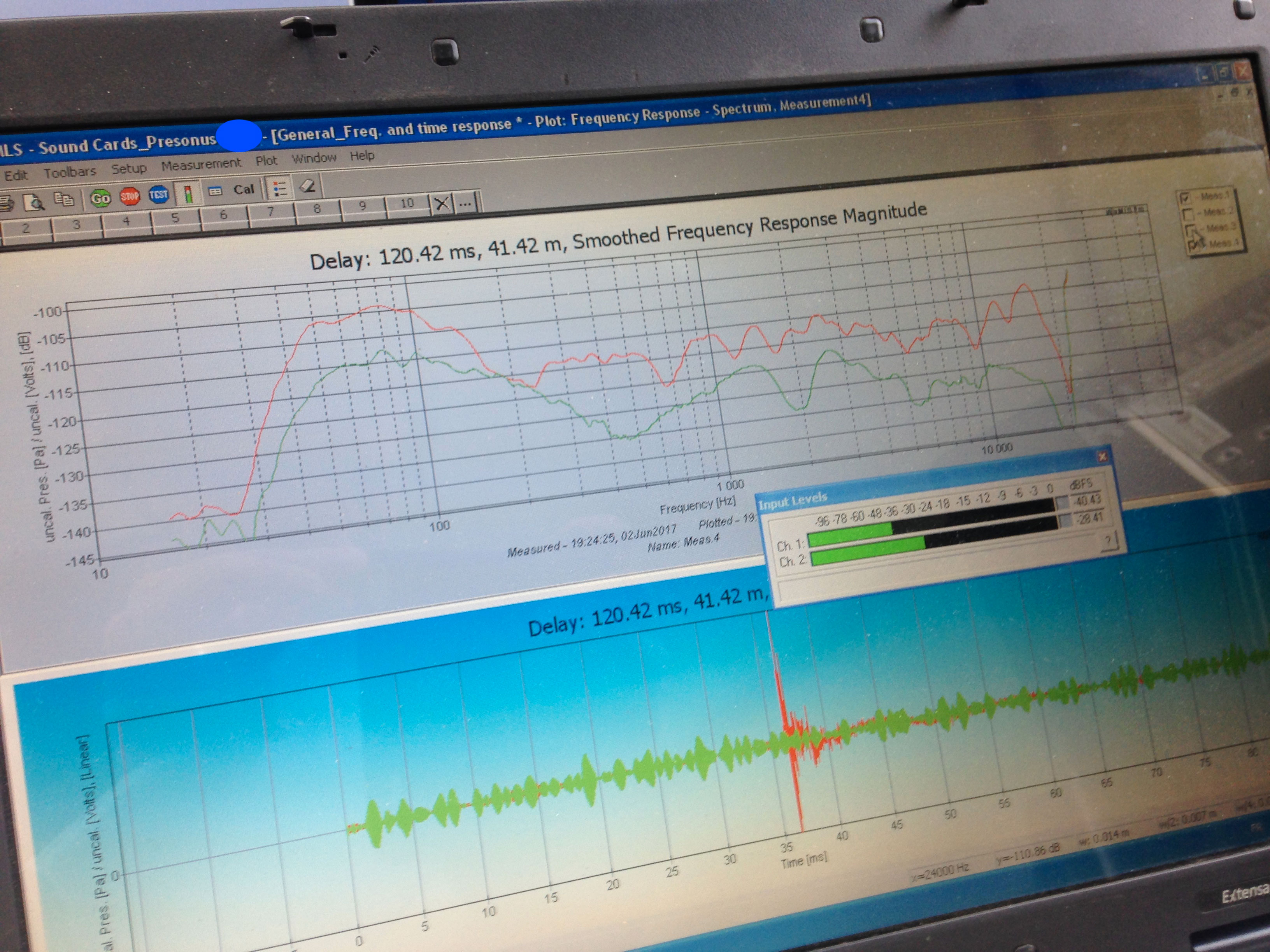Open the settings table icon beside Cal
1270x952 pixels.
pyautogui.click(x=215, y=192)
